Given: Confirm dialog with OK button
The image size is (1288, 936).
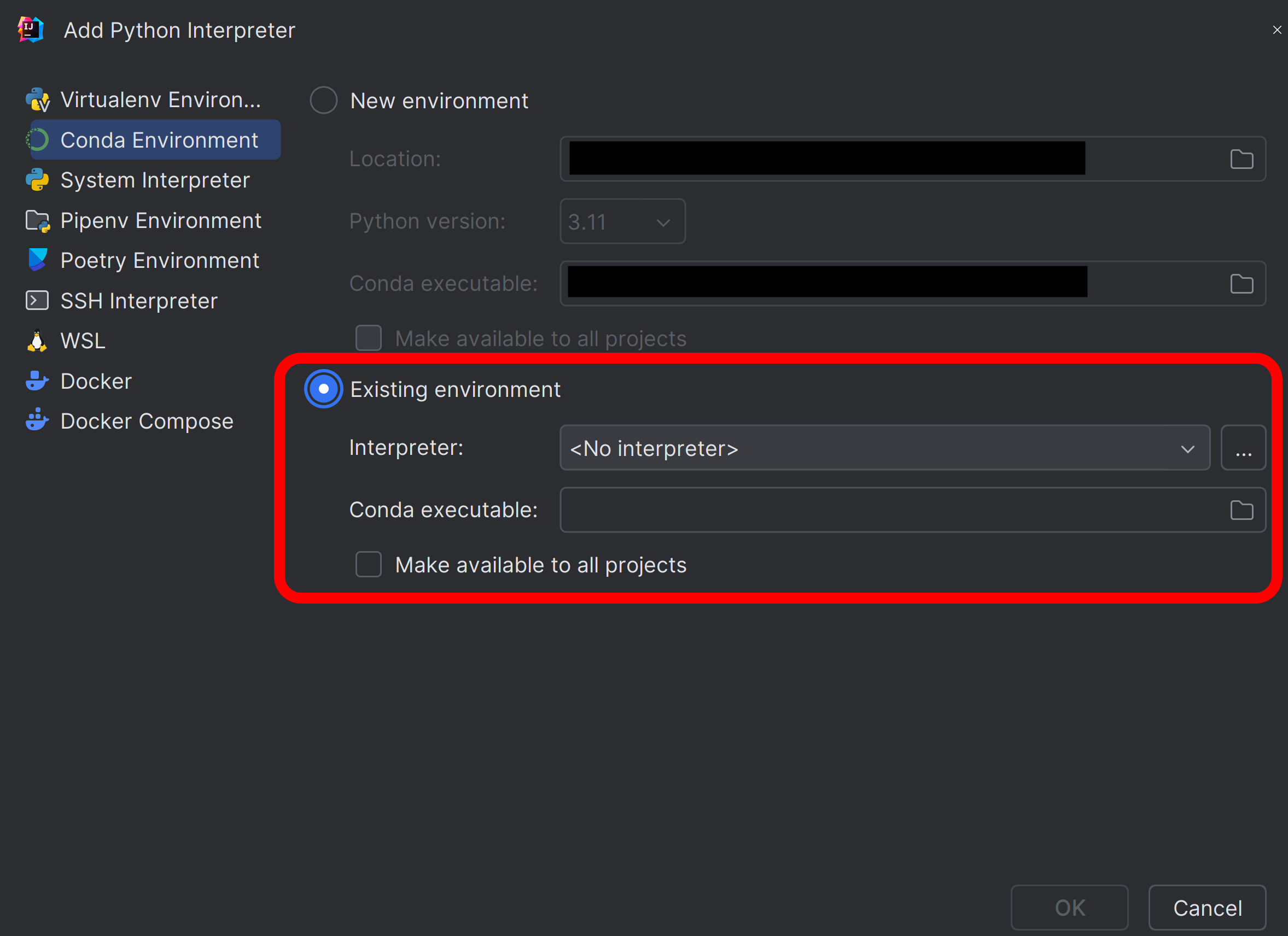Looking at the screenshot, I should click(1069, 907).
